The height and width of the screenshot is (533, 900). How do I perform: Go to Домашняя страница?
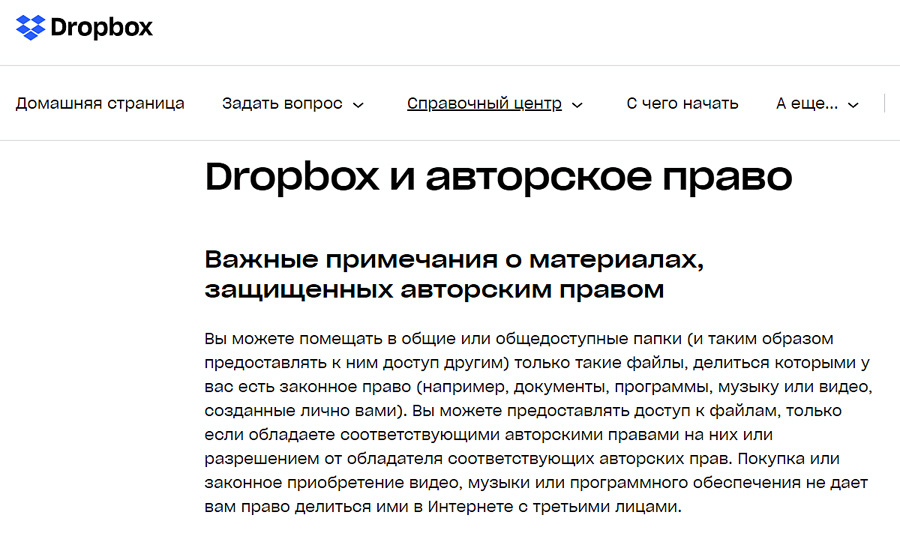point(100,103)
